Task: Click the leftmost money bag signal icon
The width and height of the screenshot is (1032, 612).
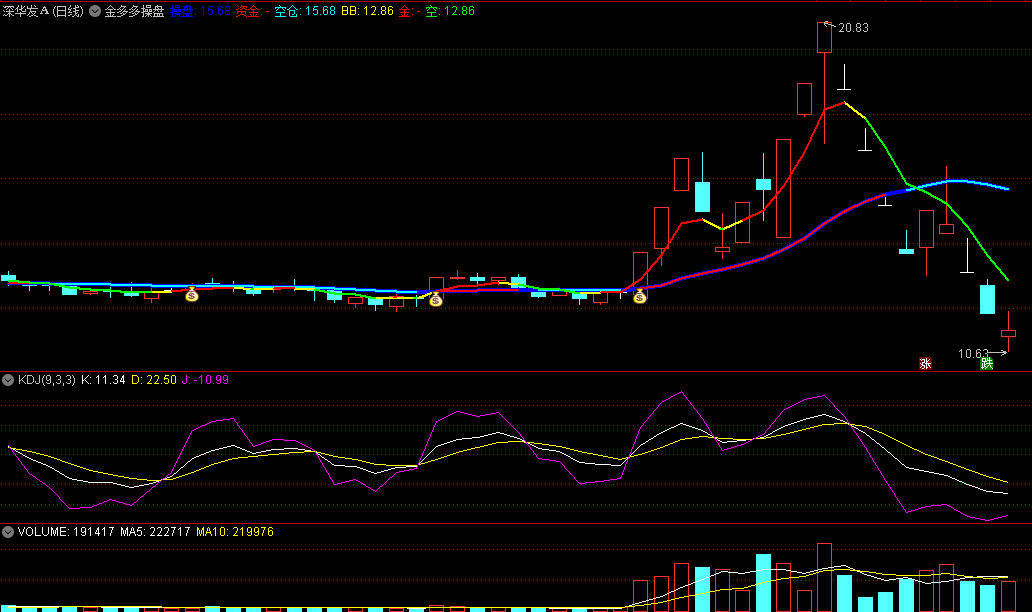Action: 192,295
